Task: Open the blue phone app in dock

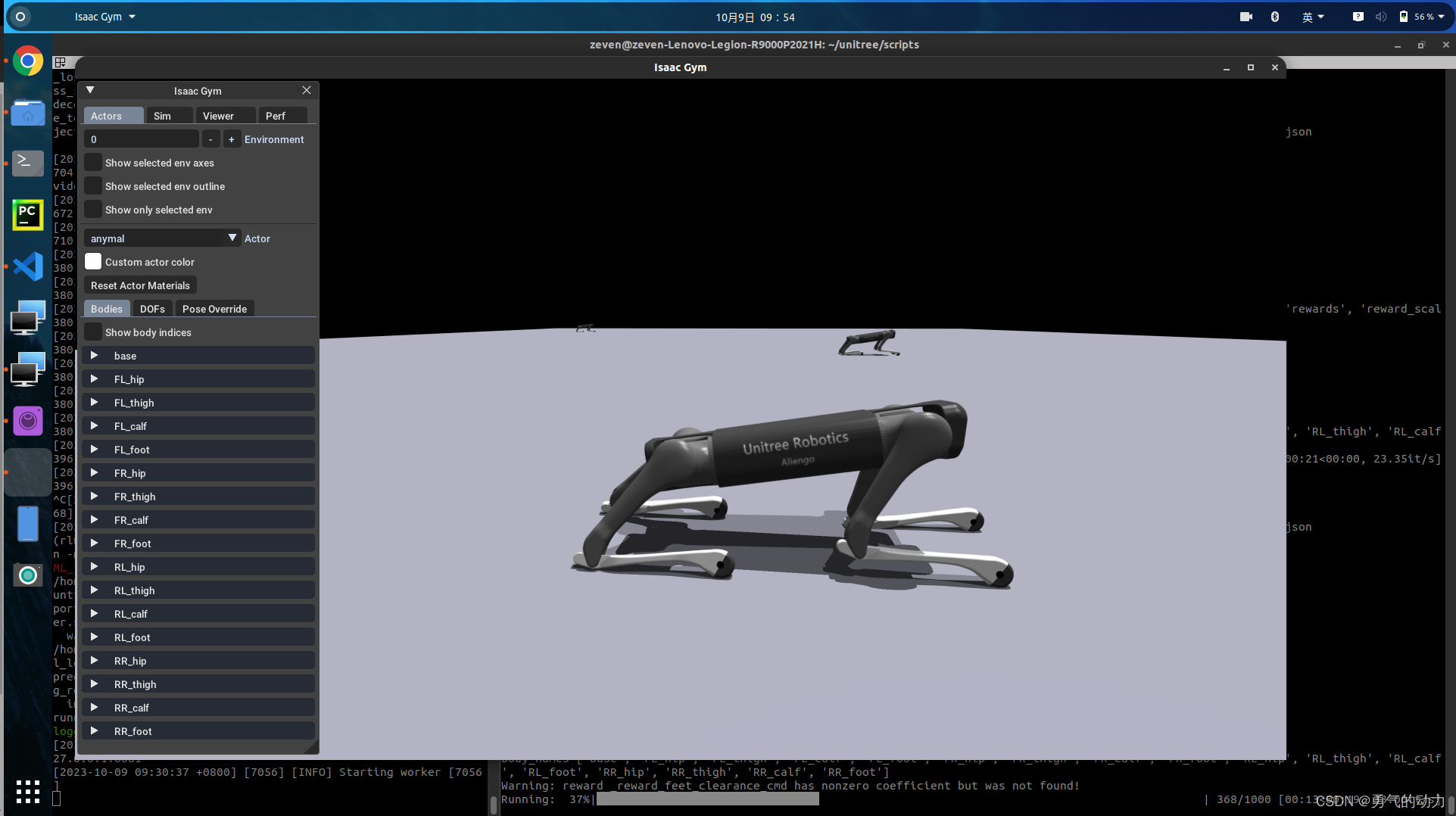Action: [x=28, y=524]
